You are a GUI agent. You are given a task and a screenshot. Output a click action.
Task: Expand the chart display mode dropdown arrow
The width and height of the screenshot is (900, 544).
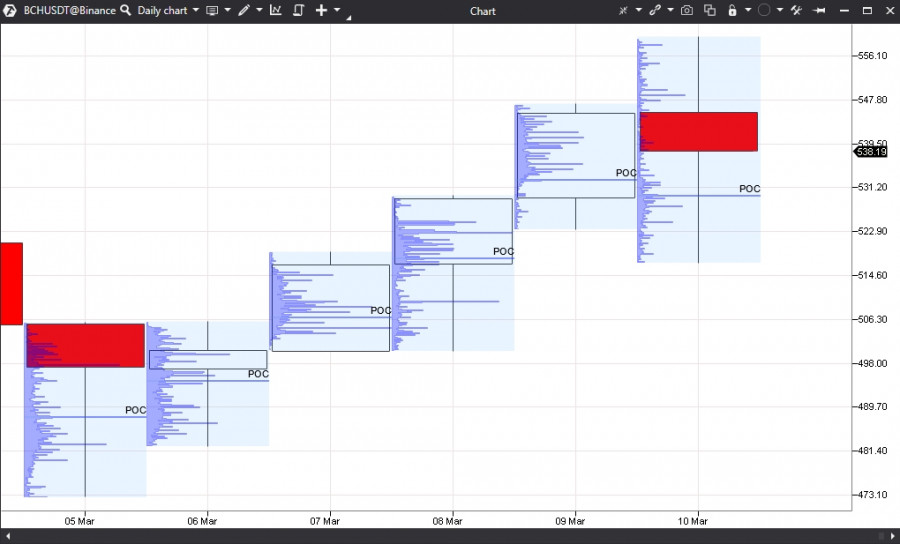(x=228, y=10)
